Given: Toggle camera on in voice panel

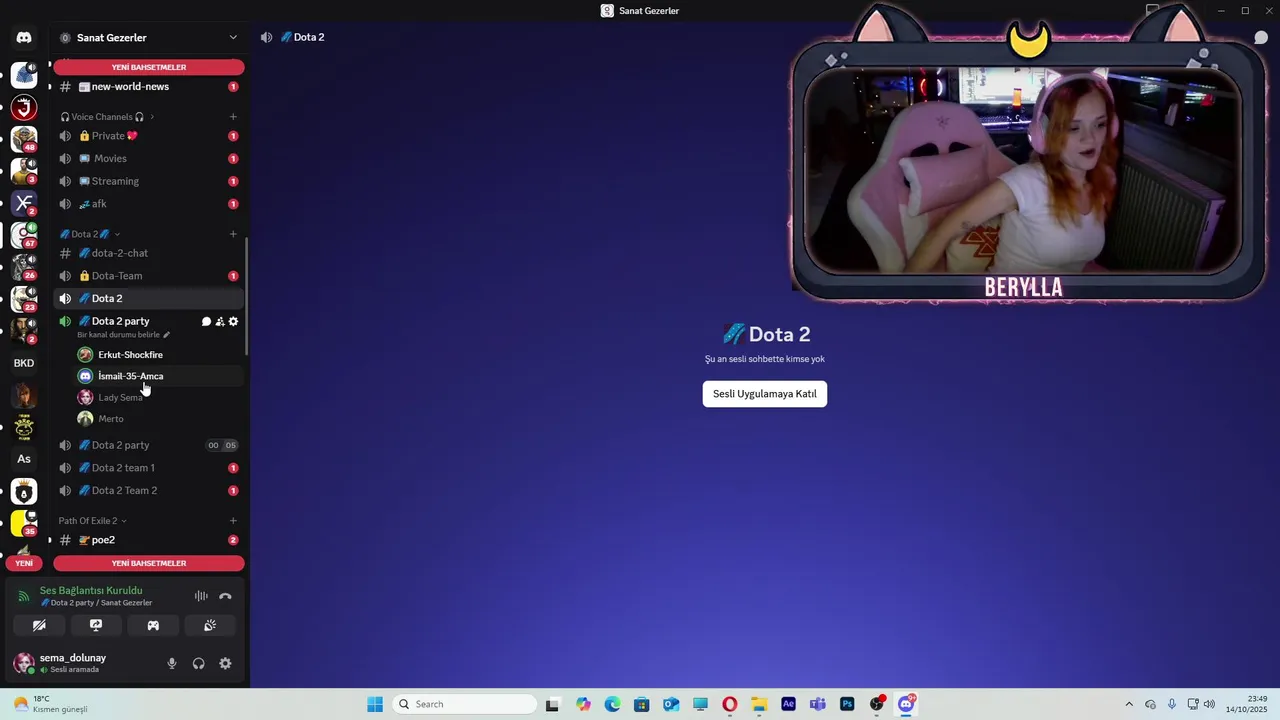Looking at the screenshot, I should click(x=39, y=625).
